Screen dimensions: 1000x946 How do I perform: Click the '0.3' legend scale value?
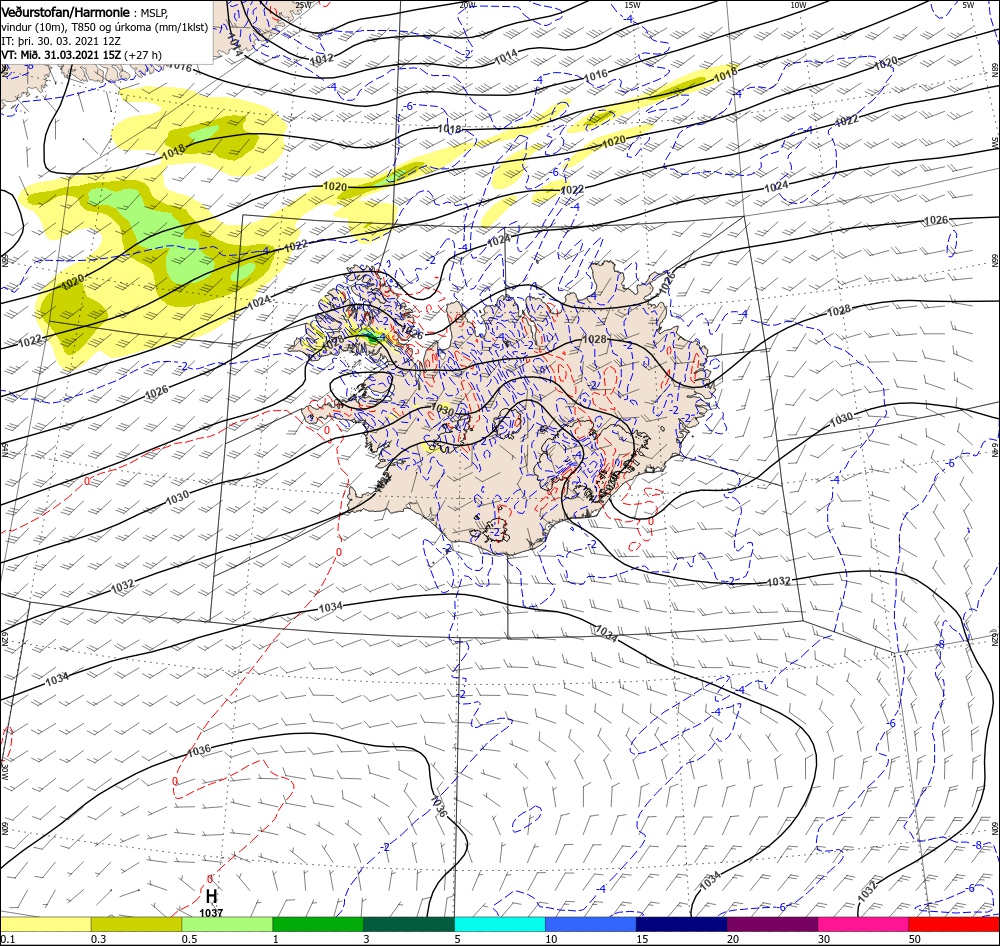(98, 939)
